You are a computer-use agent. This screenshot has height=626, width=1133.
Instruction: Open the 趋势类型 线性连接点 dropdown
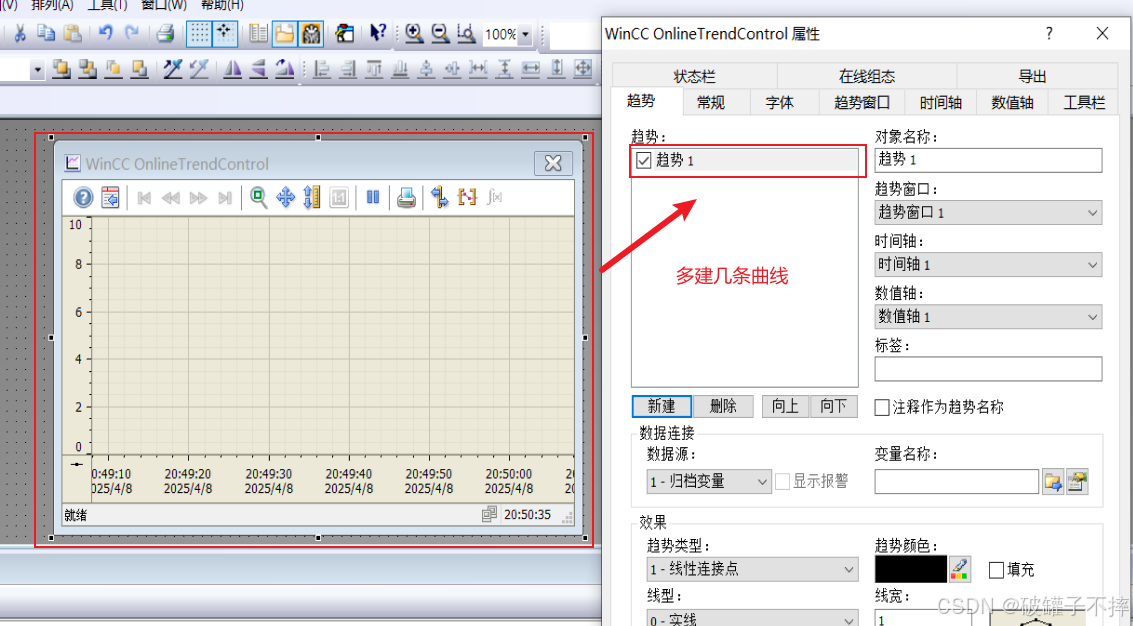tap(752, 570)
